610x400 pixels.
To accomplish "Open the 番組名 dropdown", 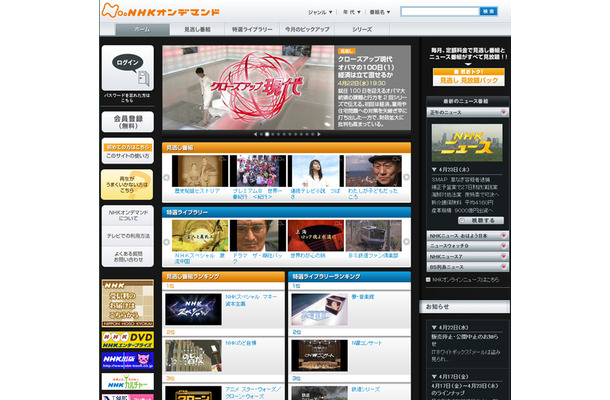I will point(380,12).
